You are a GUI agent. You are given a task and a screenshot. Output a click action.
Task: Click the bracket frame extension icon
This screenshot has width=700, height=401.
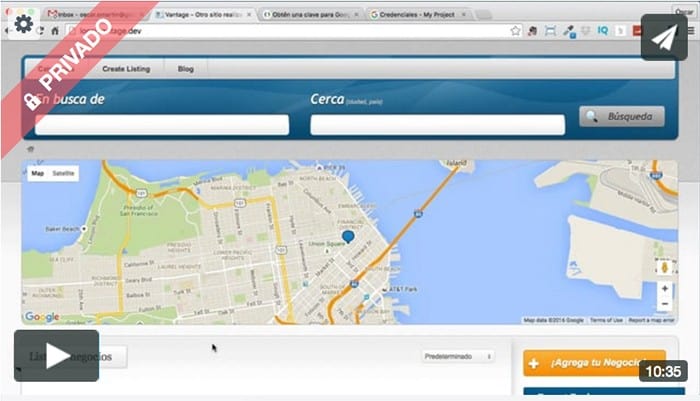coord(550,31)
